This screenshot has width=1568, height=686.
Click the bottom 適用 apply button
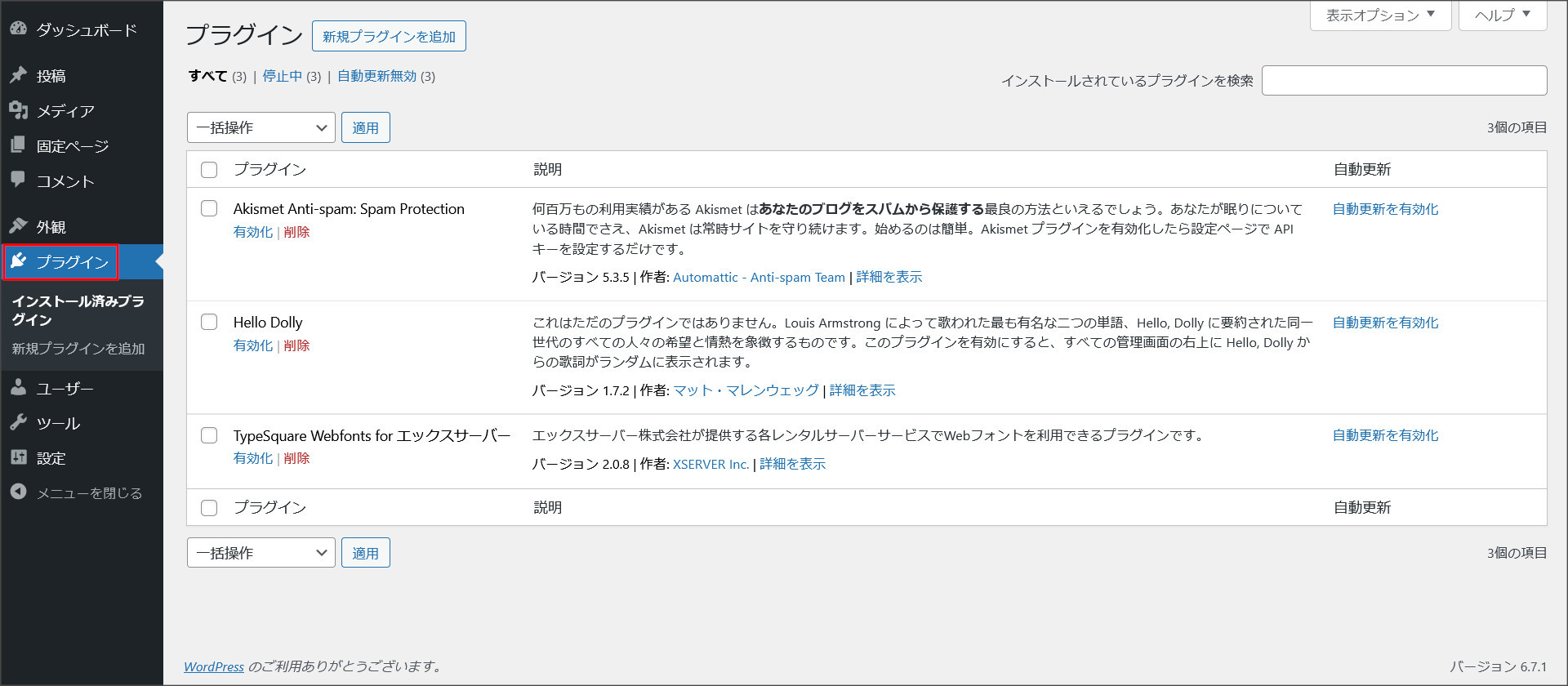point(365,553)
